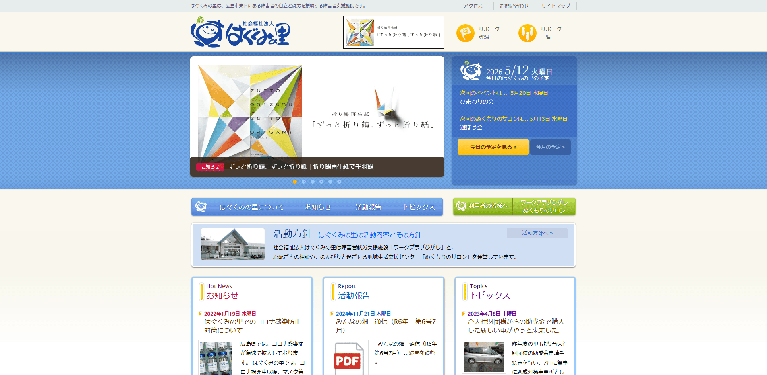Open the origami exhibition banner in the header
This screenshot has width=767, height=375.
pos(393,32)
